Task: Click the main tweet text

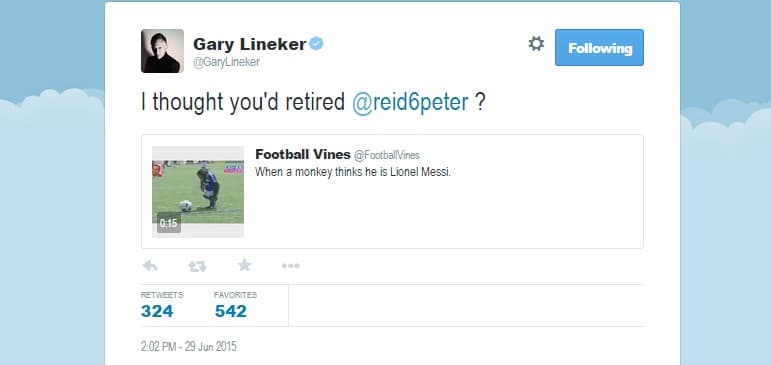Action: pyautogui.click(x=314, y=102)
